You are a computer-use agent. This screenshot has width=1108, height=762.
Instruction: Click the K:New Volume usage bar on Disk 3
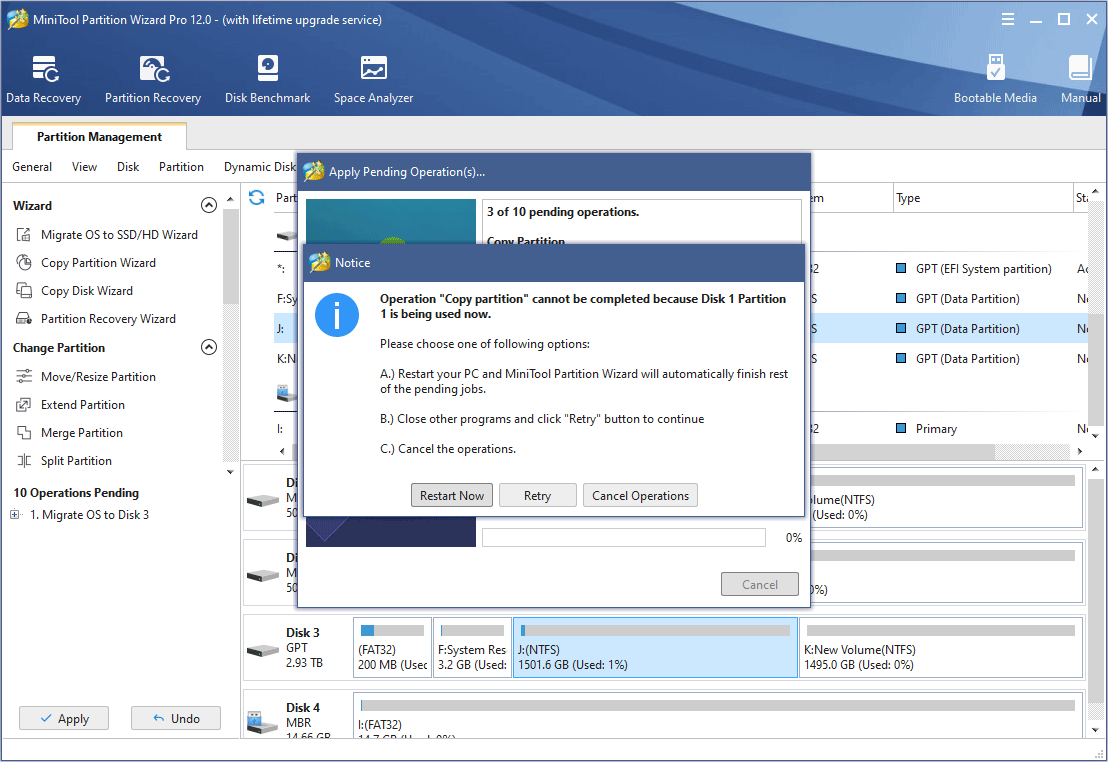941,631
